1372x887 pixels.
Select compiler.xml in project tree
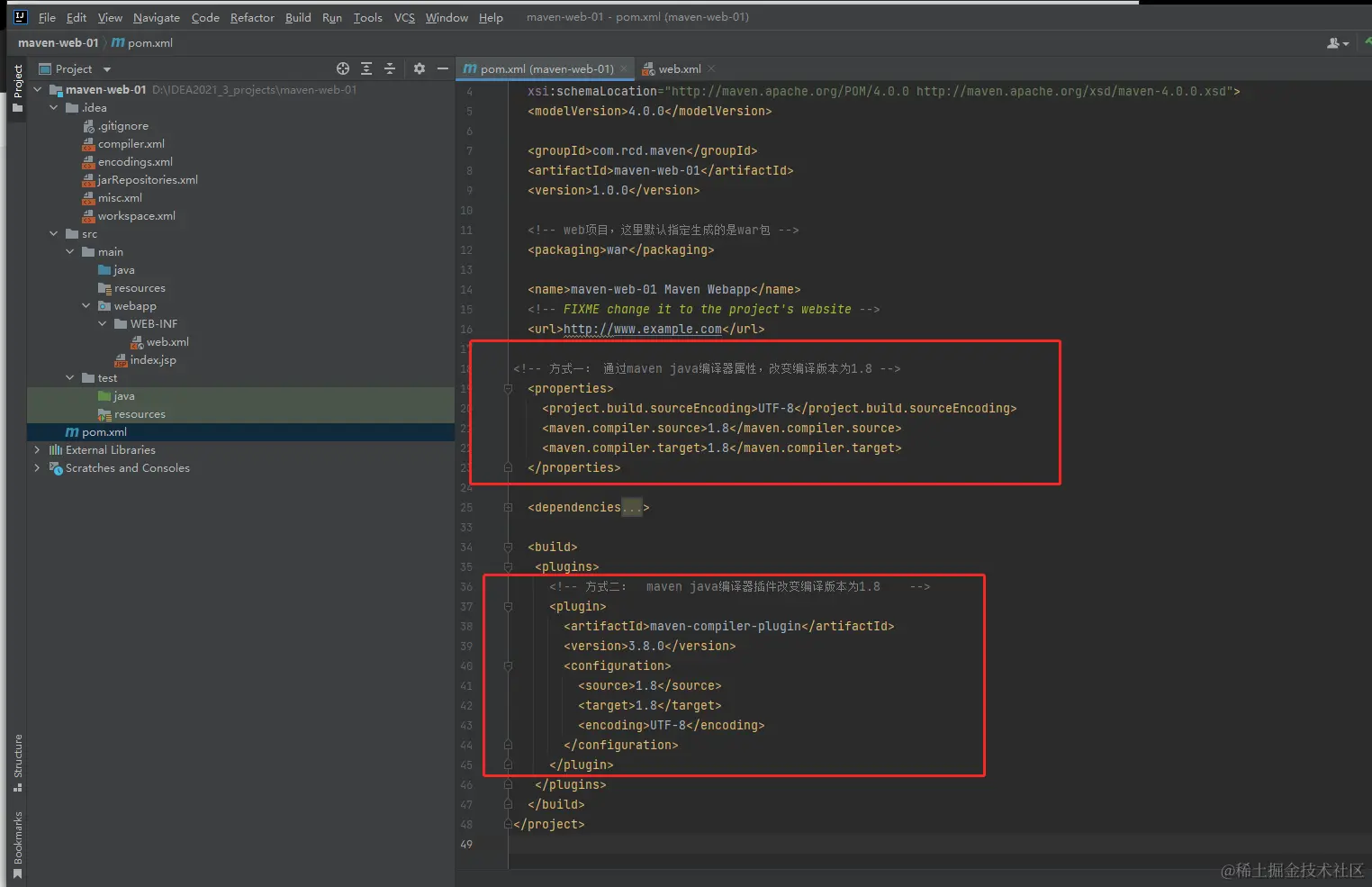click(x=123, y=143)
